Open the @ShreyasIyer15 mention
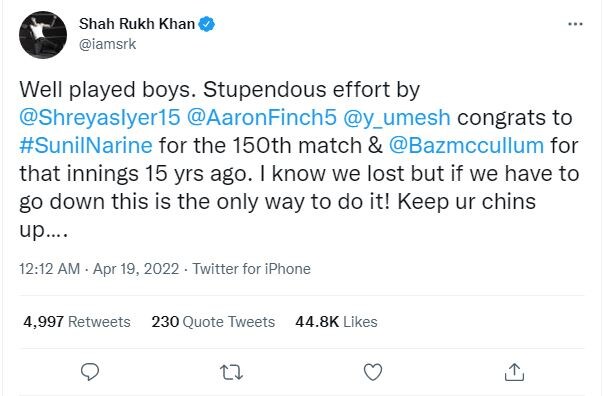This screenshot has height=396, width=604. [x=100, y=117]
